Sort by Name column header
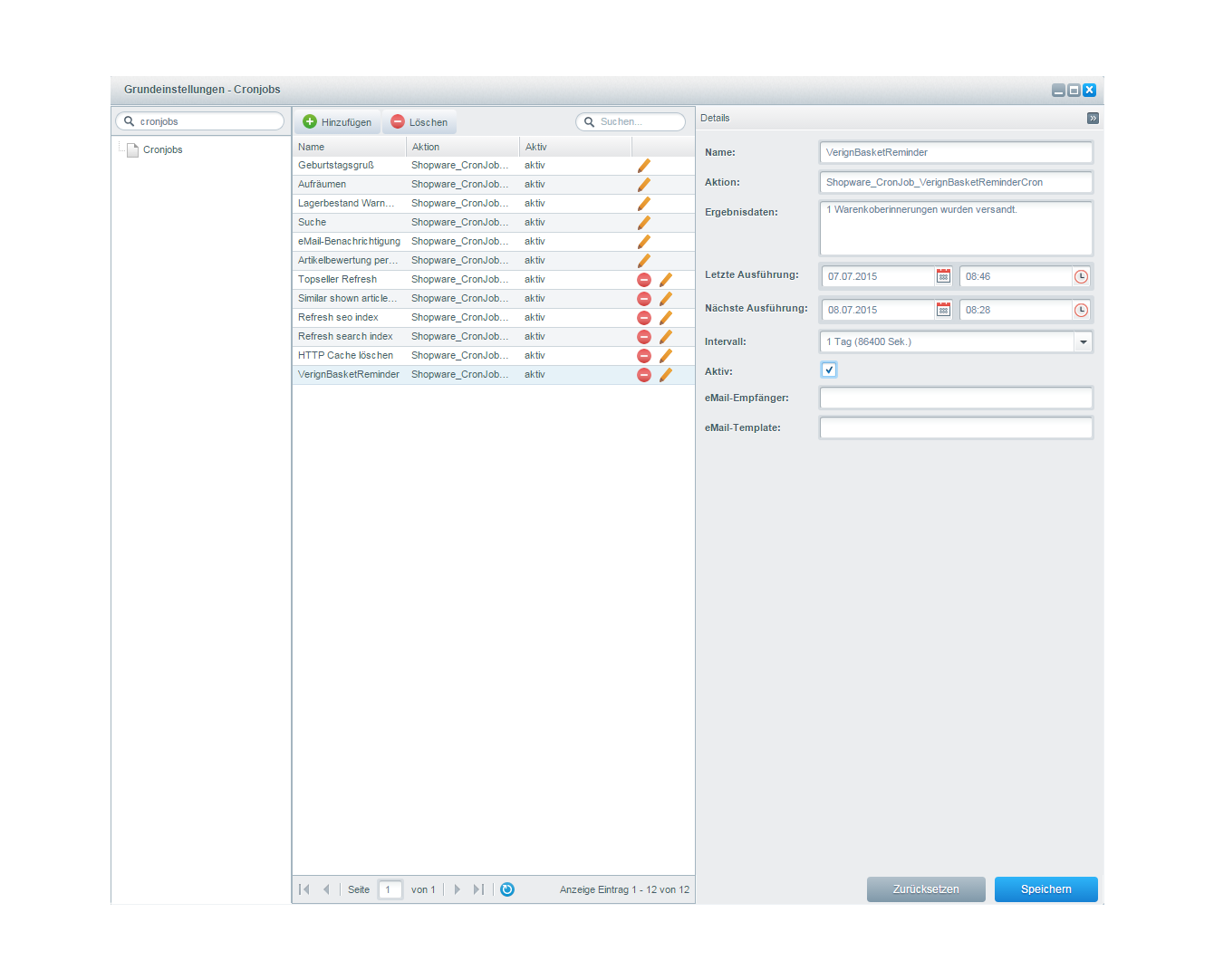Screen dimensions: 1214x980 tap(349, 147)
